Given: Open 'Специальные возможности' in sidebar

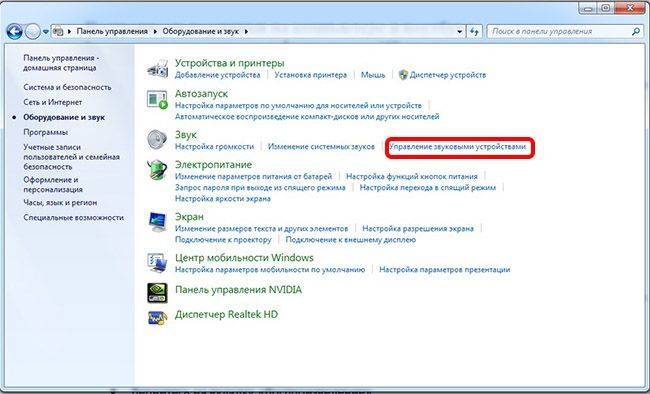Looking at the screenshot, I should (73, 218).
